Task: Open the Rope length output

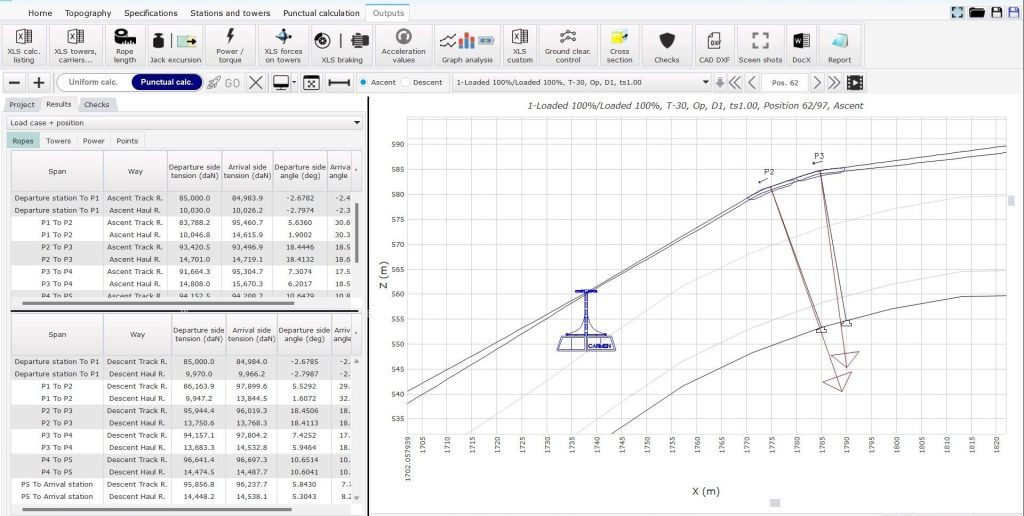Action: (x=124, y=46)
